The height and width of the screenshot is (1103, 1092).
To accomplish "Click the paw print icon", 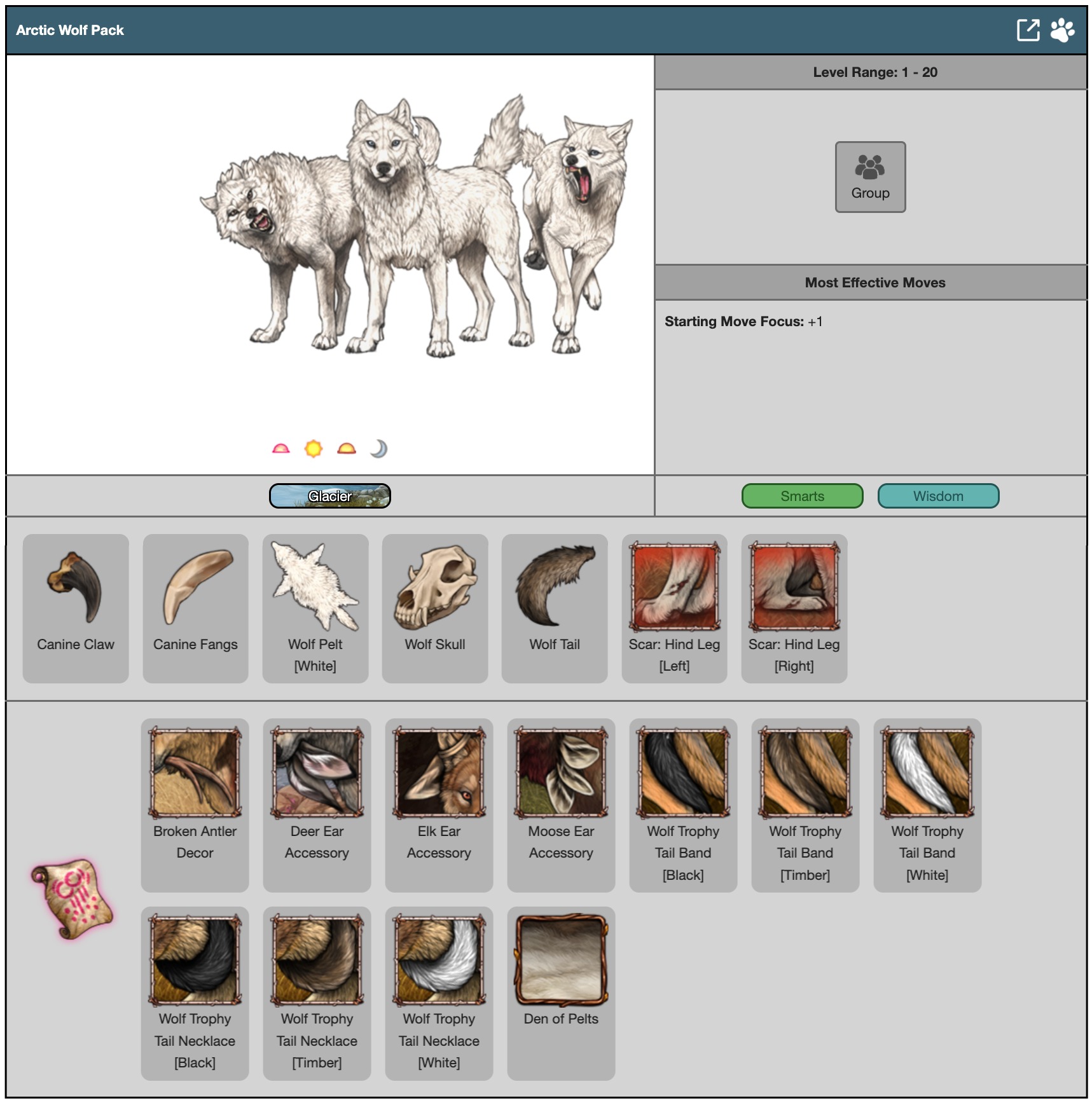I will pyautogui.click(x=1062, y=30).
